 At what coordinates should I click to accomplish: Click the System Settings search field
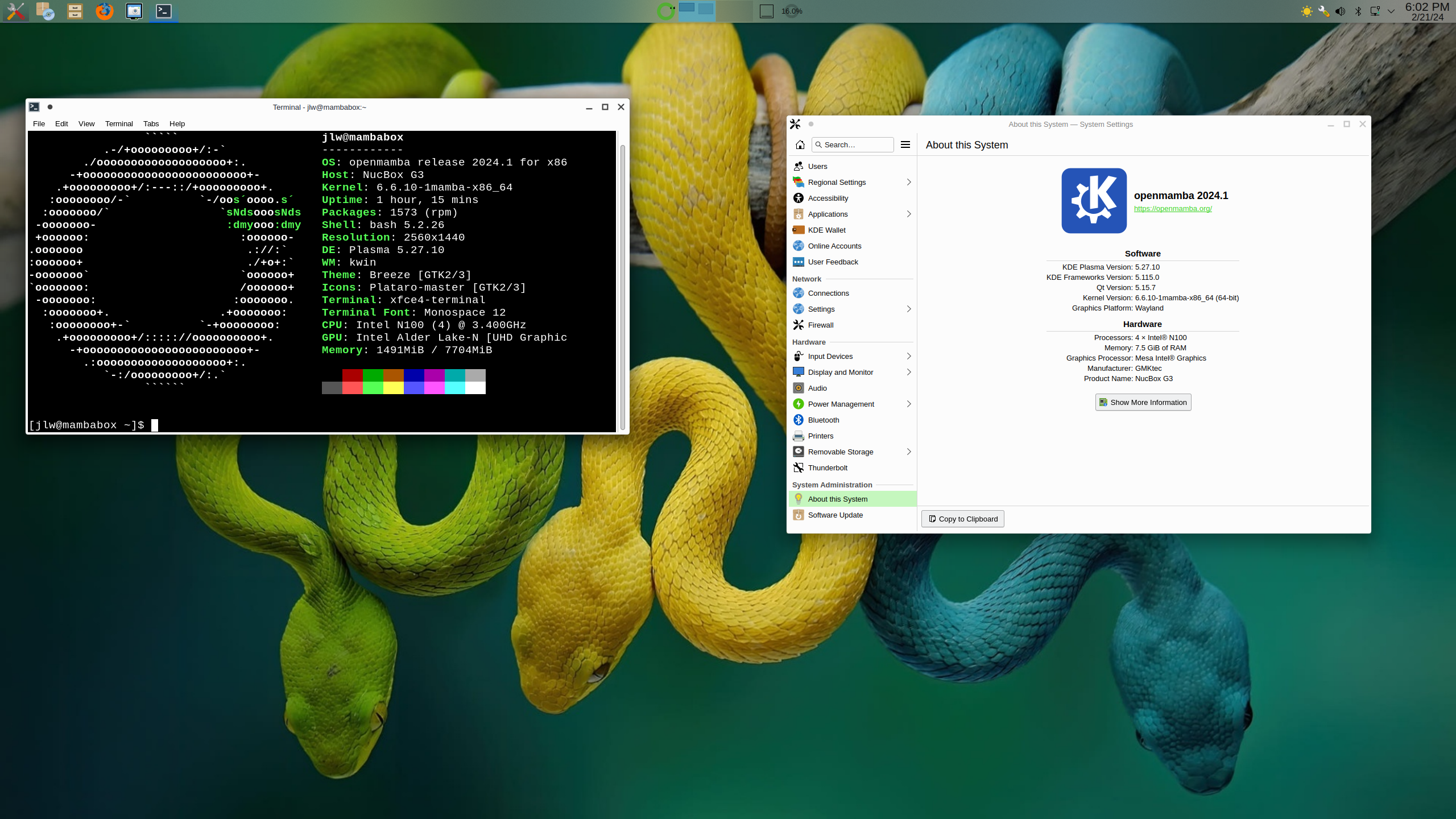pyautogui.click(x=853, y=144)
